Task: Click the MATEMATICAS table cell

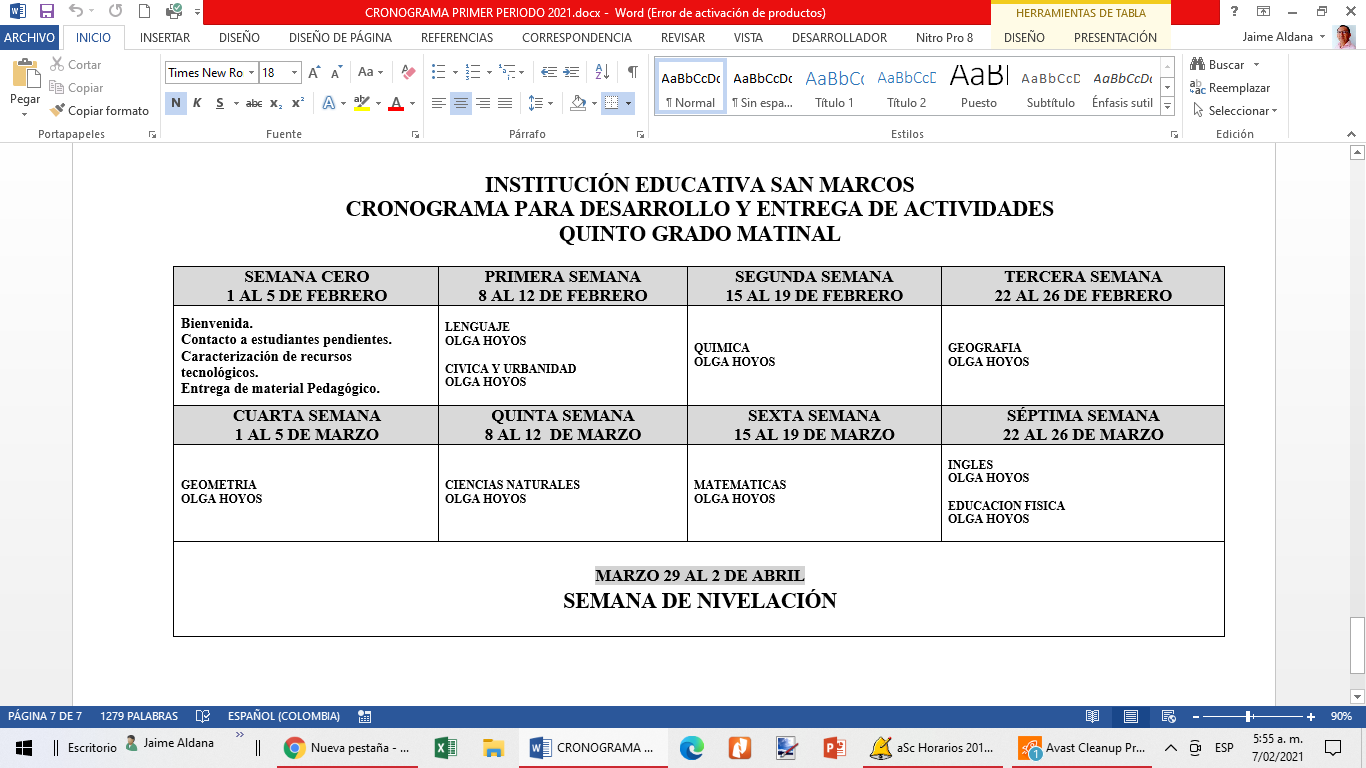Action: (814, 492)
